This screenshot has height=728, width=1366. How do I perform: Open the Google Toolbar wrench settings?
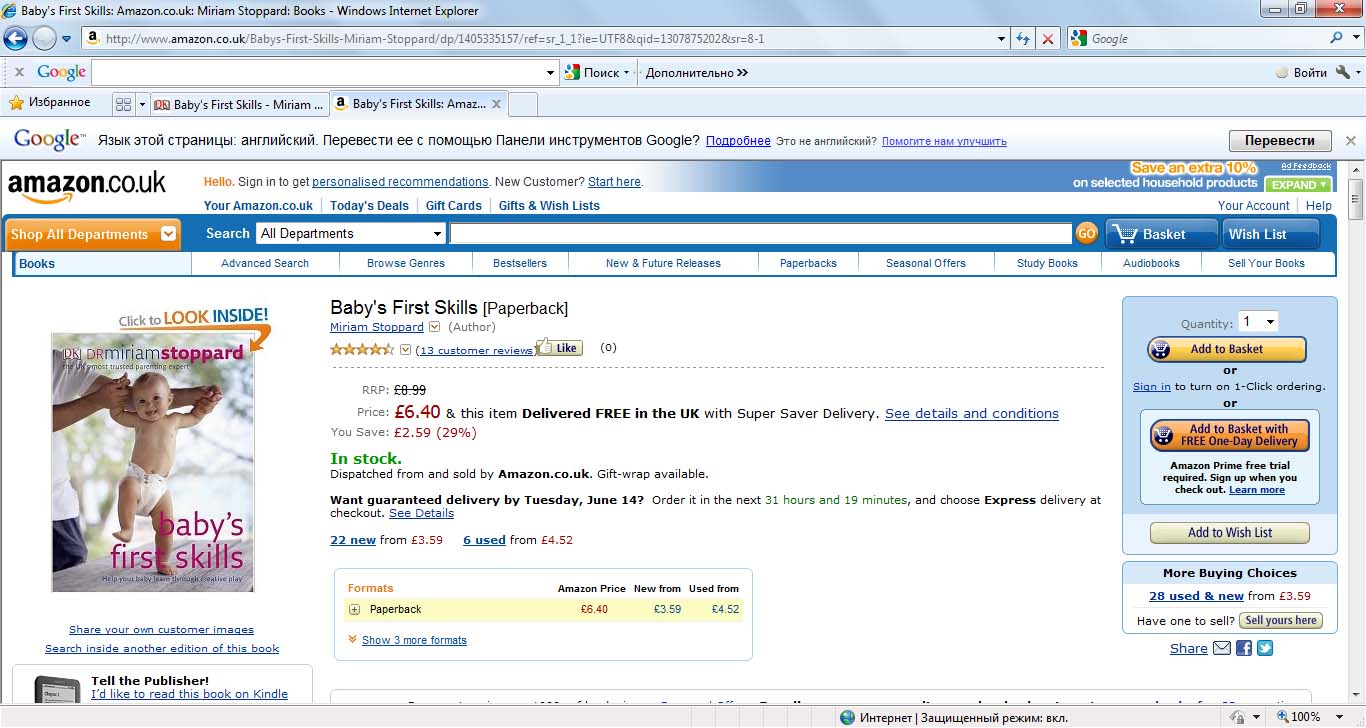[x=1343, y=72]
